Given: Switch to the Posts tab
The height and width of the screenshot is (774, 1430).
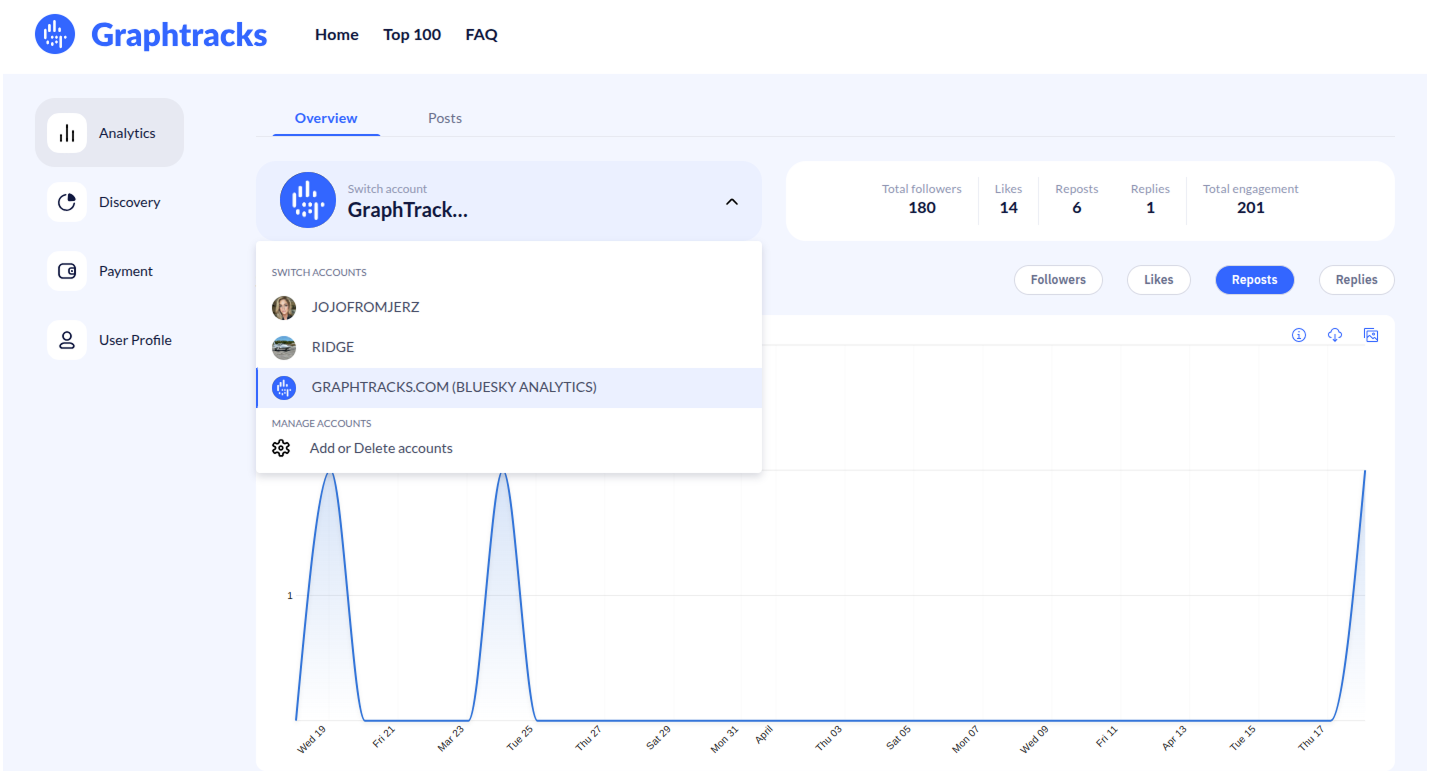Looking at the screenshot, I should 445,118.
